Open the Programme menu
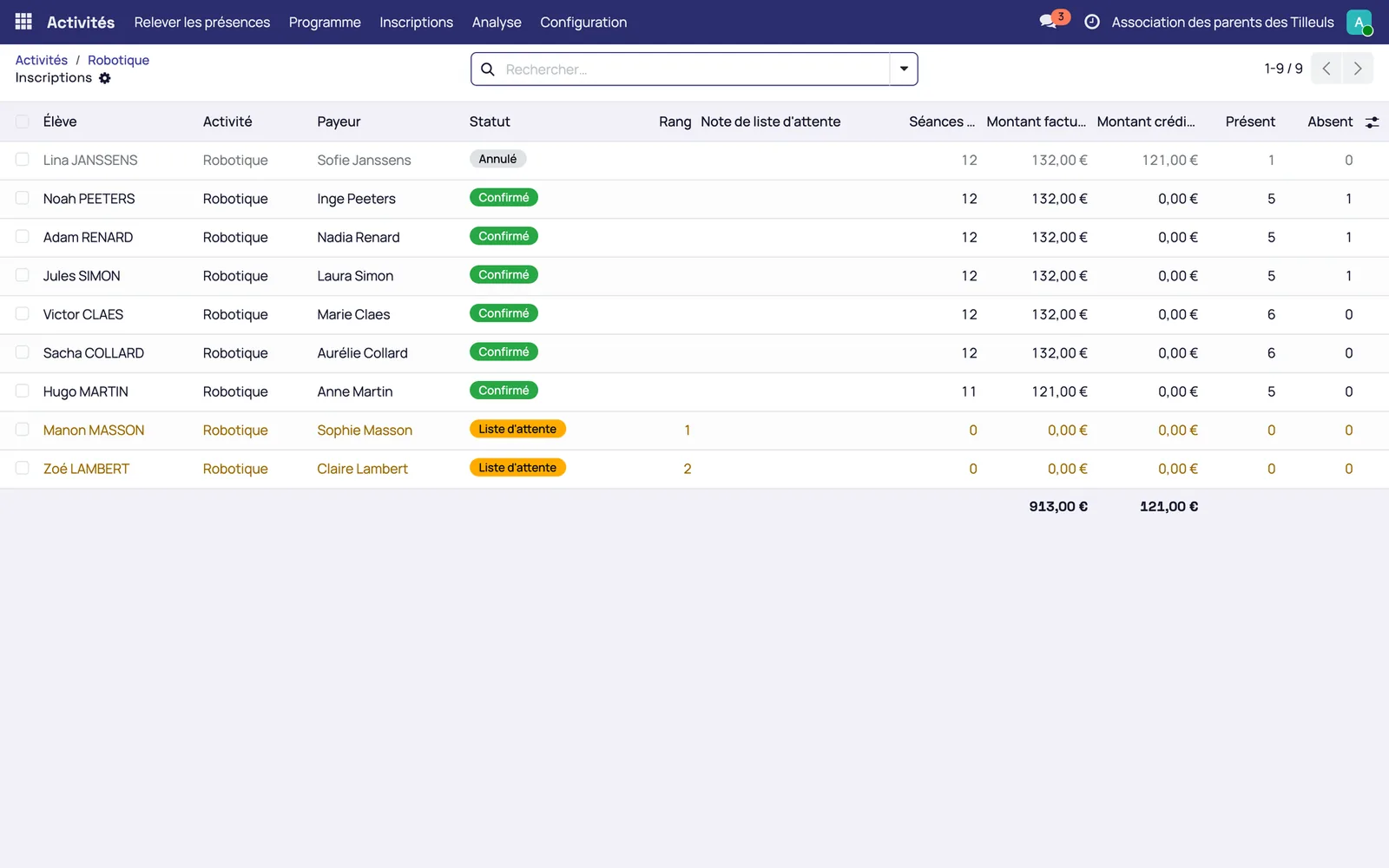The height and width of the screenshot is (868, 1389). [325, 22]
